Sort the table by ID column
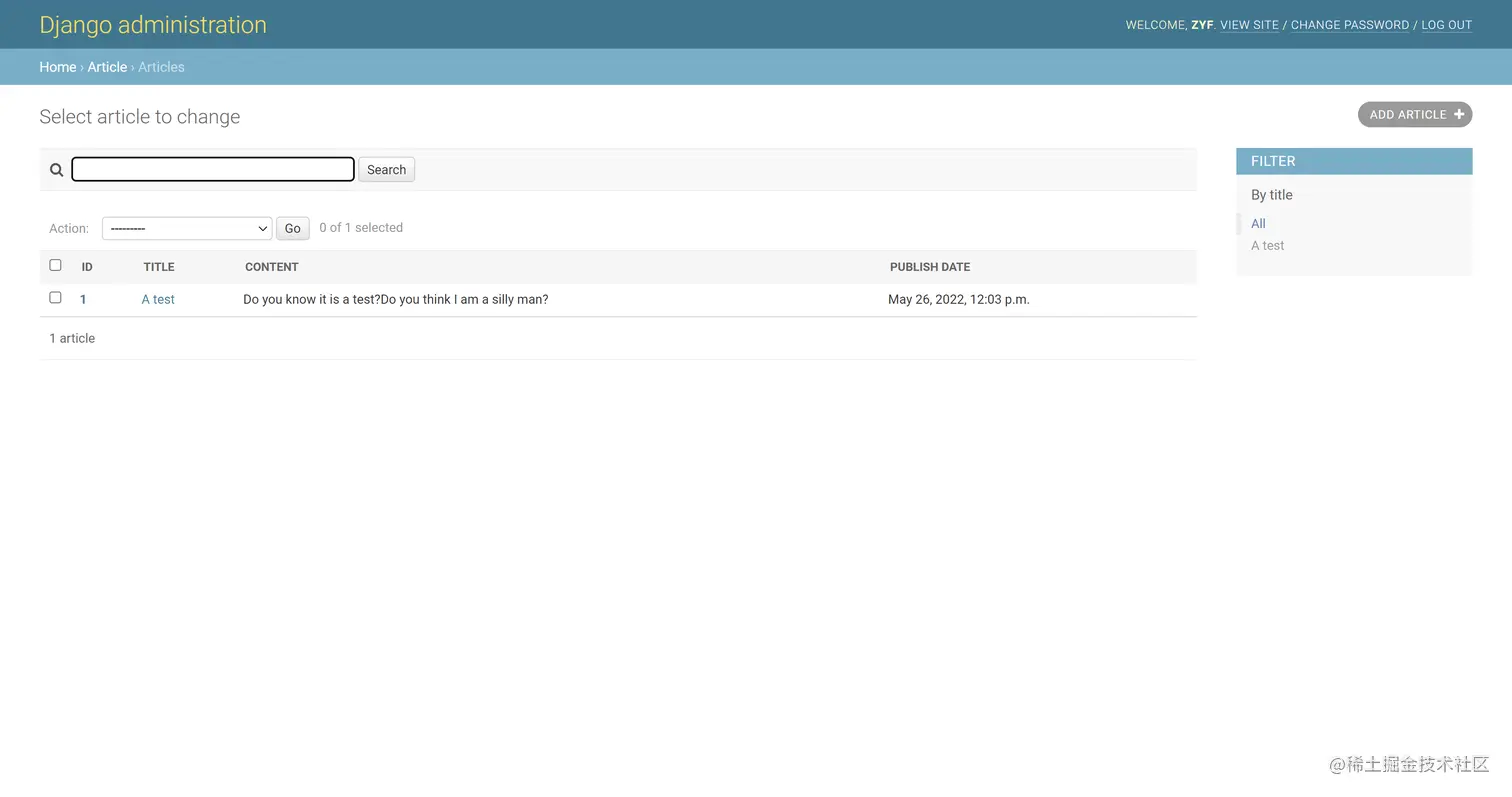Viewport: 1512px width, 797px height. pyautogui.click(x=87, y=267)
